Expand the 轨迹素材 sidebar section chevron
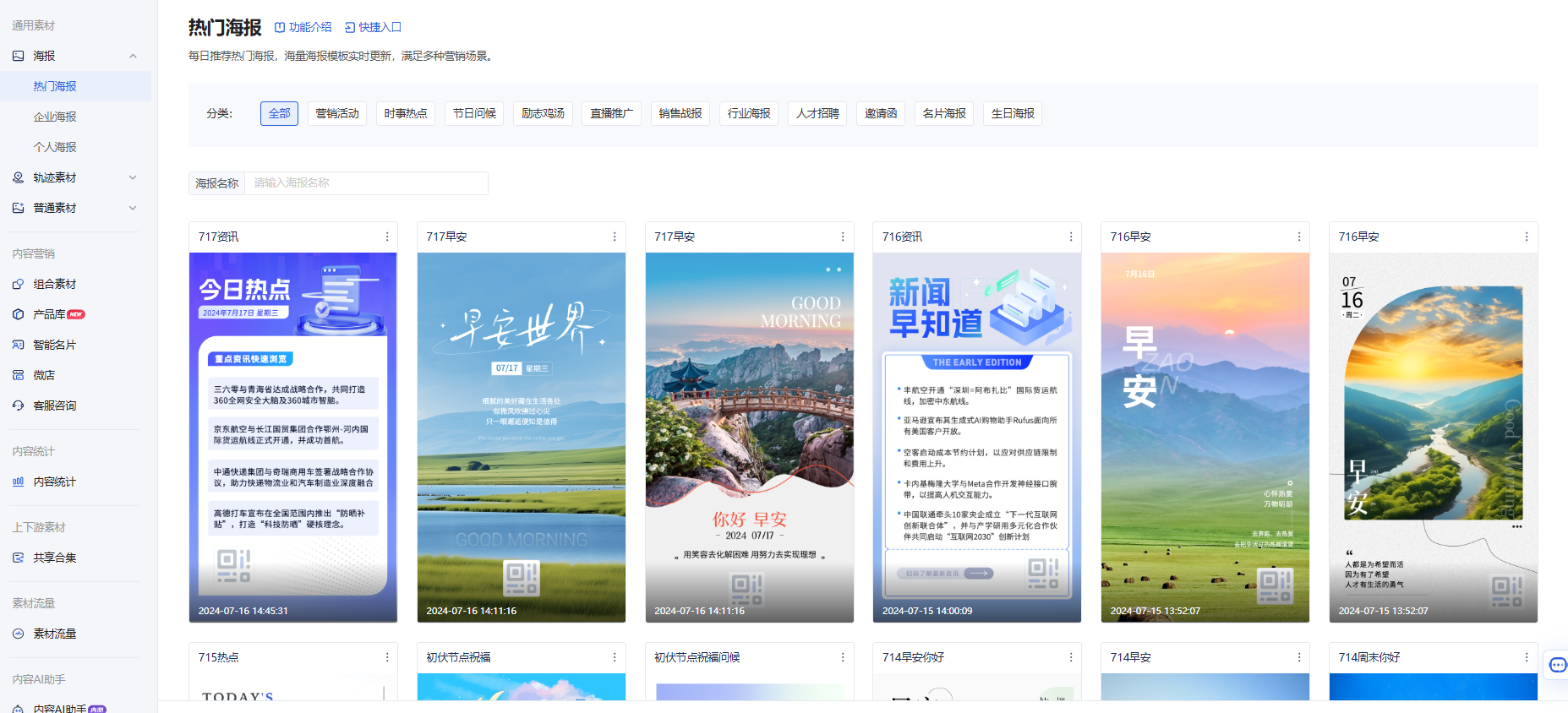Viewport: 1568px width, 713px height. point(133,177)
